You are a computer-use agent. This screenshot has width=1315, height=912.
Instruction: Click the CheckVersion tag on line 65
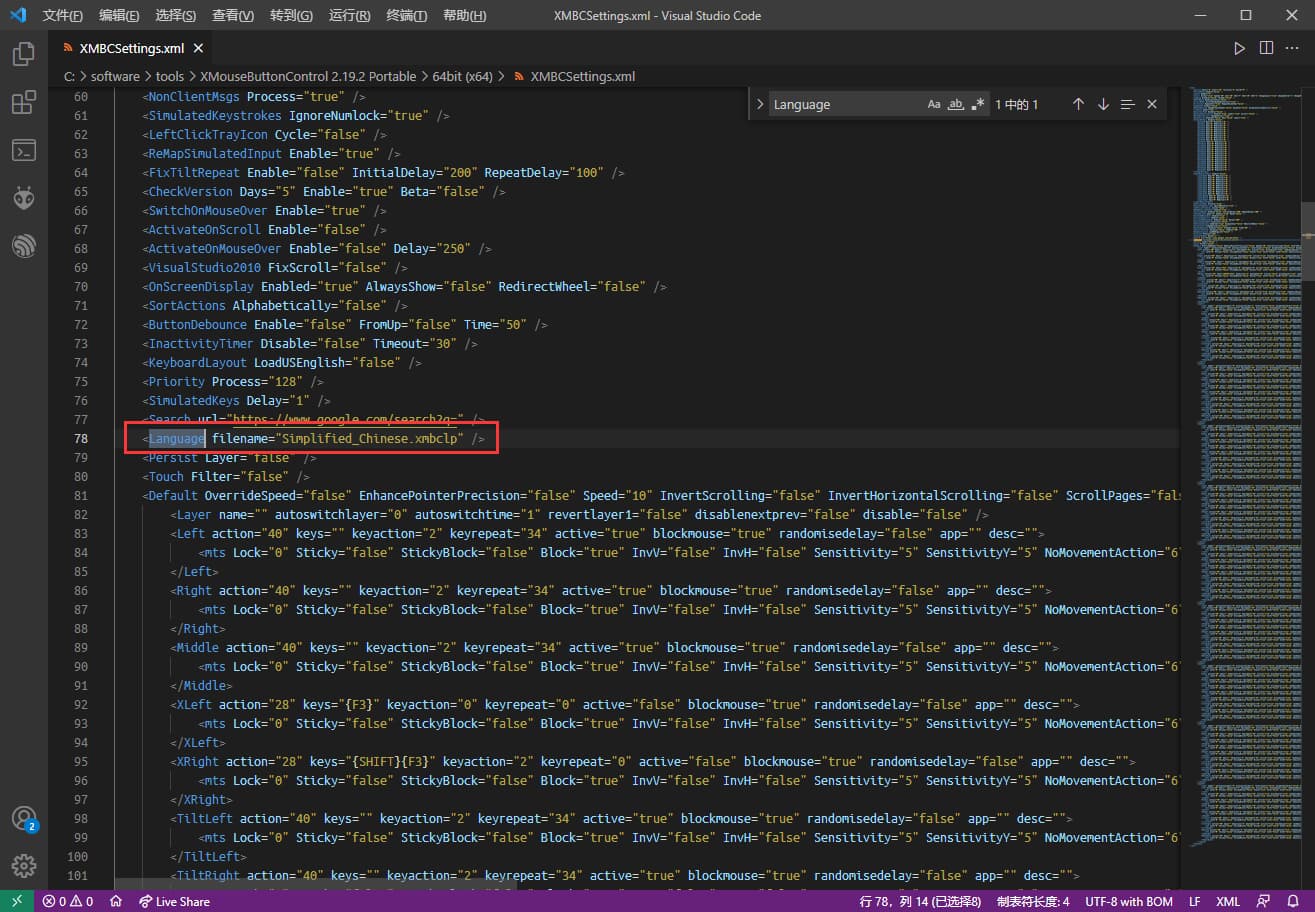189,191
